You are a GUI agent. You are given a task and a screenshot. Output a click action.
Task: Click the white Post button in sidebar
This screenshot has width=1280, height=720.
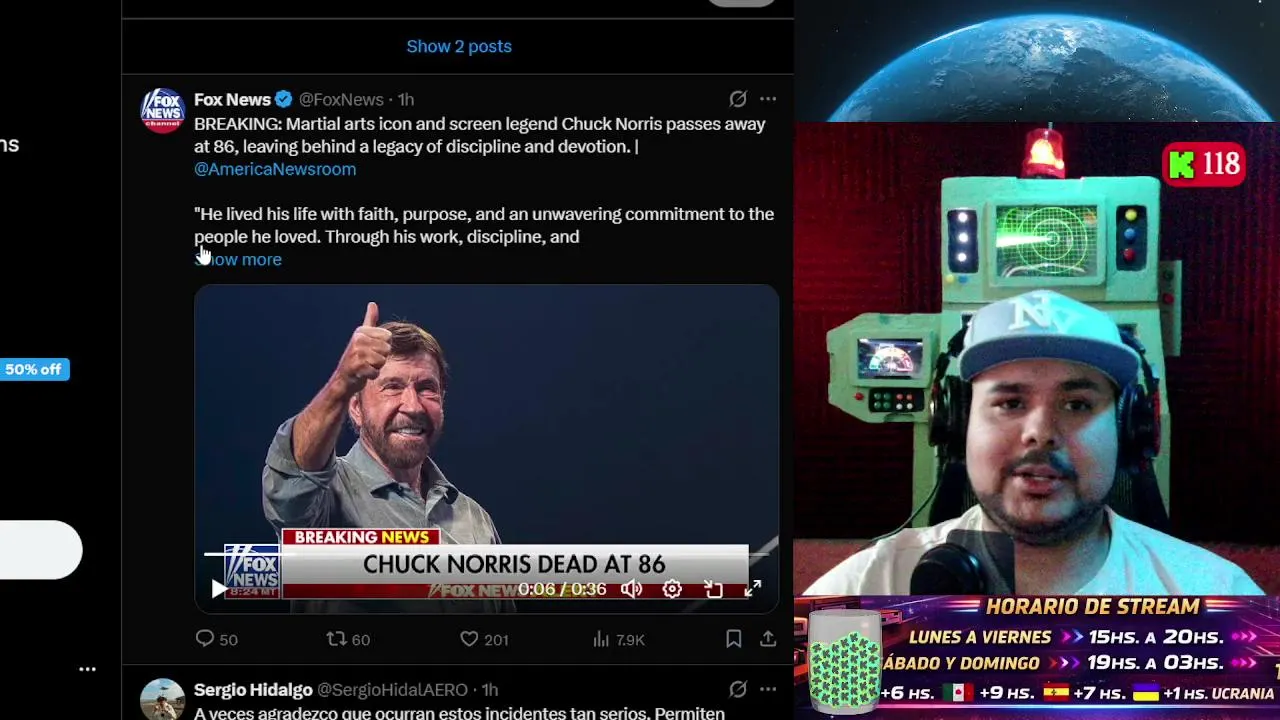pyautogui.click(x=40, y=549)
